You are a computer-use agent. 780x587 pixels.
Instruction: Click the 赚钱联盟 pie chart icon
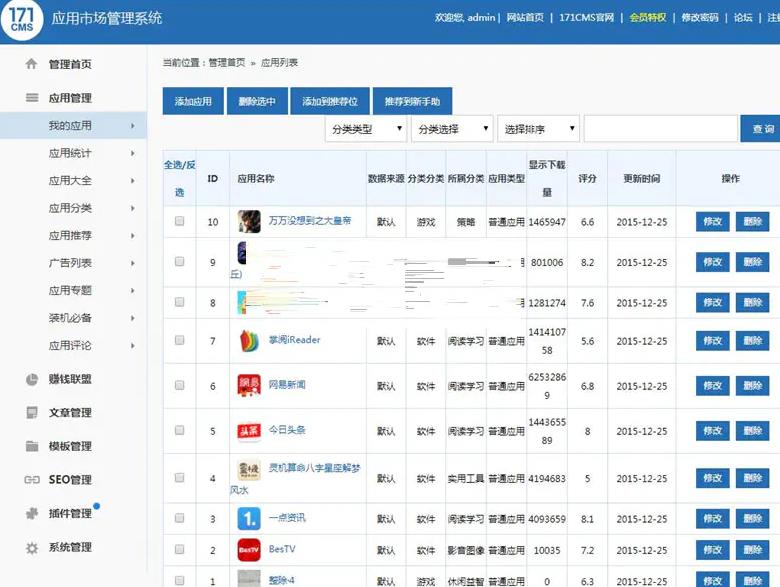tap(31, 379)
